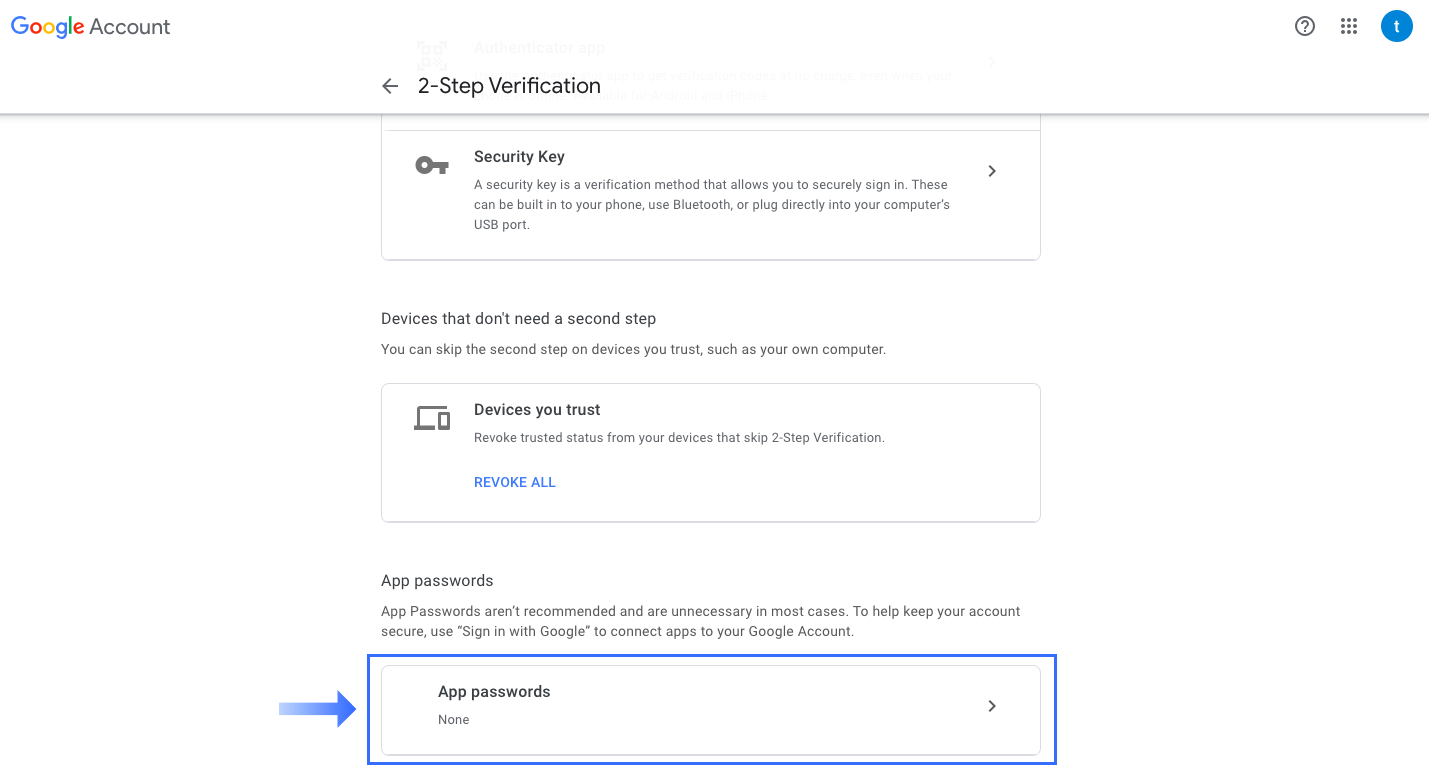Viewport: 1429px width, 768px height.
Task: Click the back arrow next to 2-Step Verification
Action: coord(389,86)
